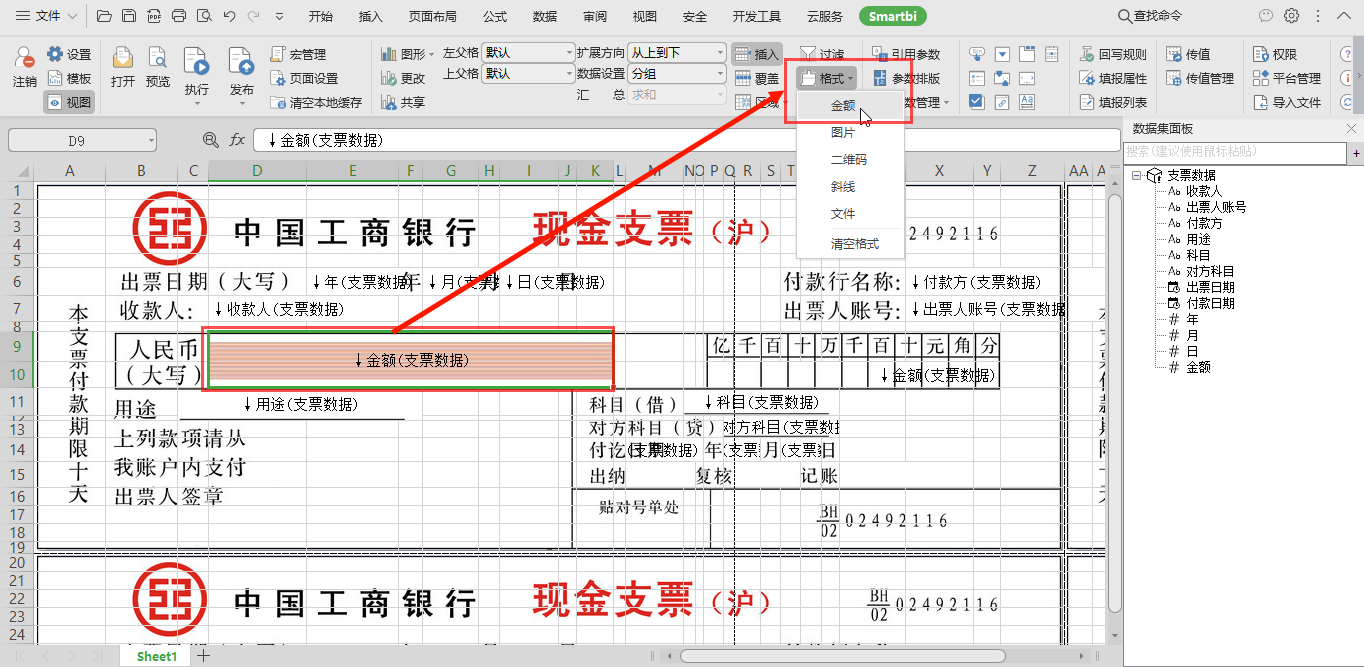
Task: Expand the quick access customize arrow
Action: pyautogui.click(x=279, y=16)
